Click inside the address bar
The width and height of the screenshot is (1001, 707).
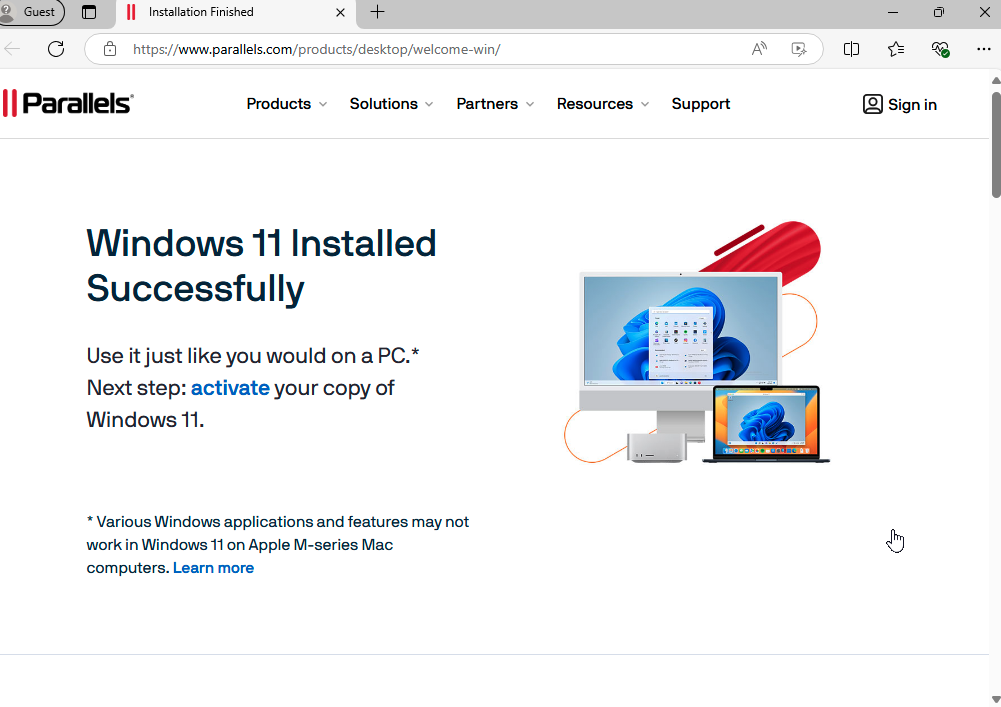tap(400, 48)
